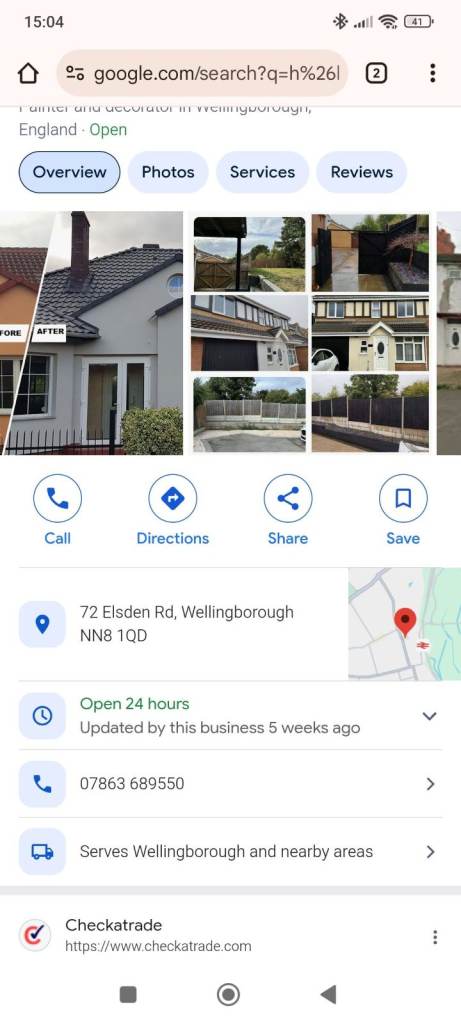Switch to the Photos tab
The height and width of the screenshot is (1024, 461).
click(x=168, y=172)
